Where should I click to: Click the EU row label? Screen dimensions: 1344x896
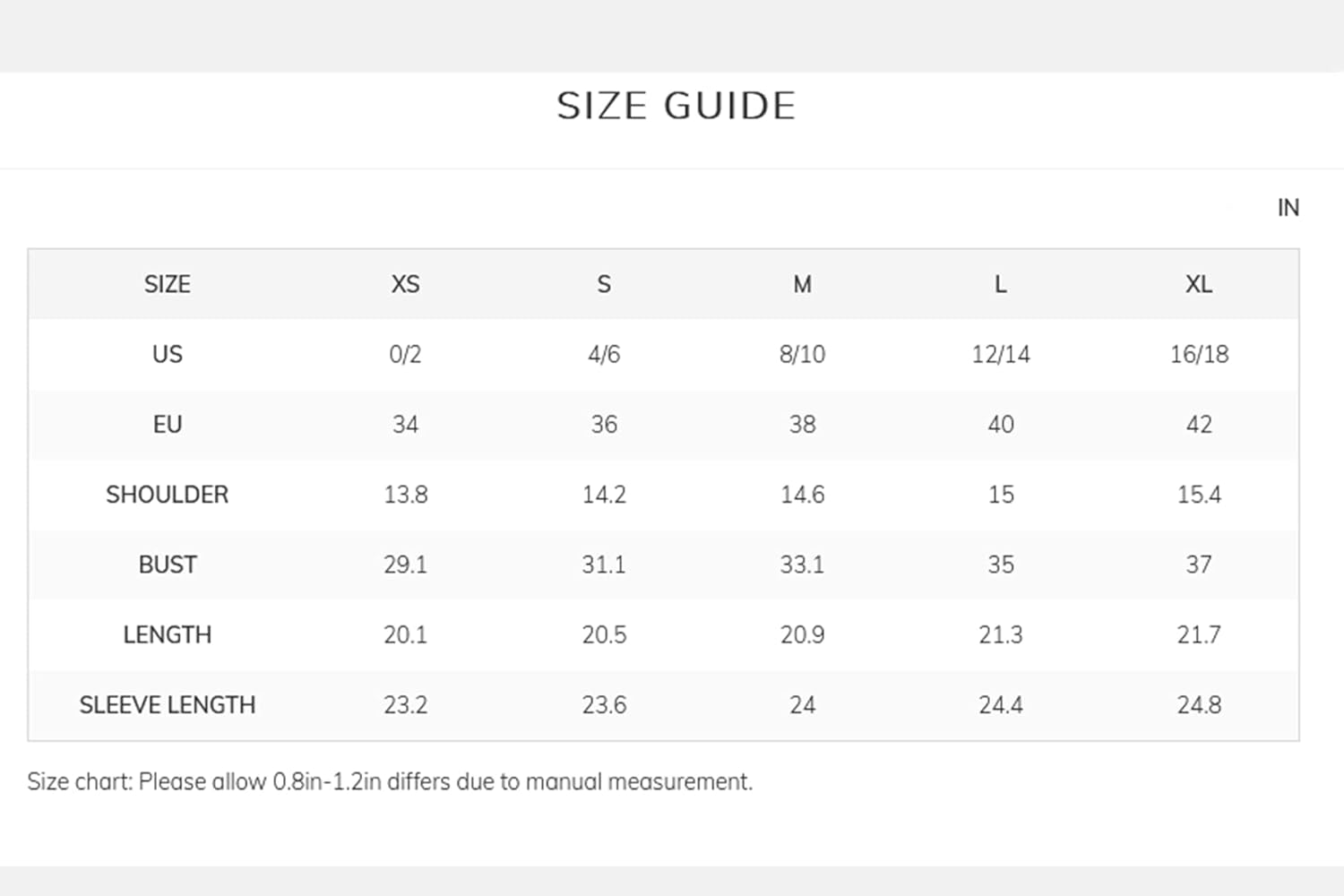point(168,424)
